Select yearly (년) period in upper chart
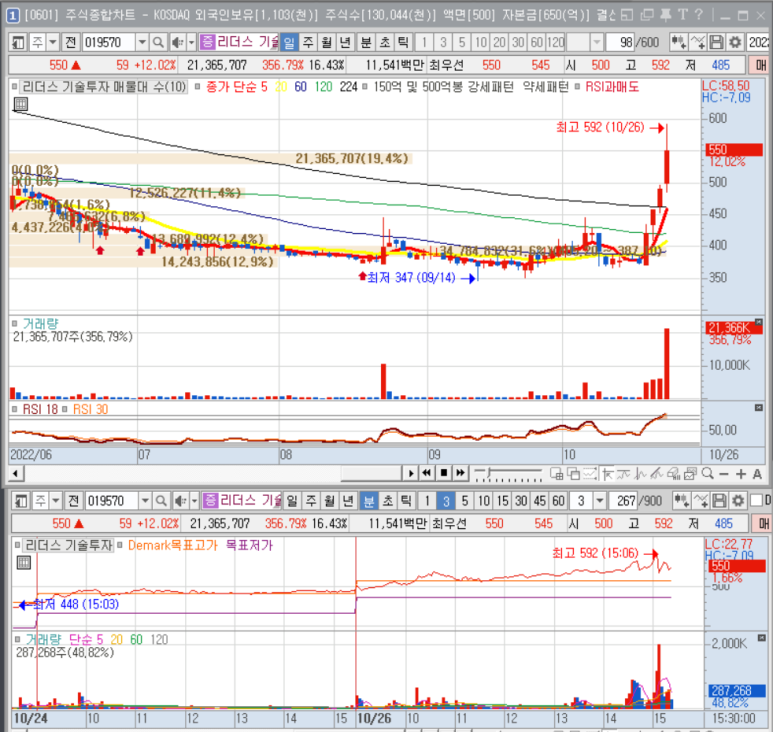The width and height of the screenshot is (773, 732). (x=345, y=42)
